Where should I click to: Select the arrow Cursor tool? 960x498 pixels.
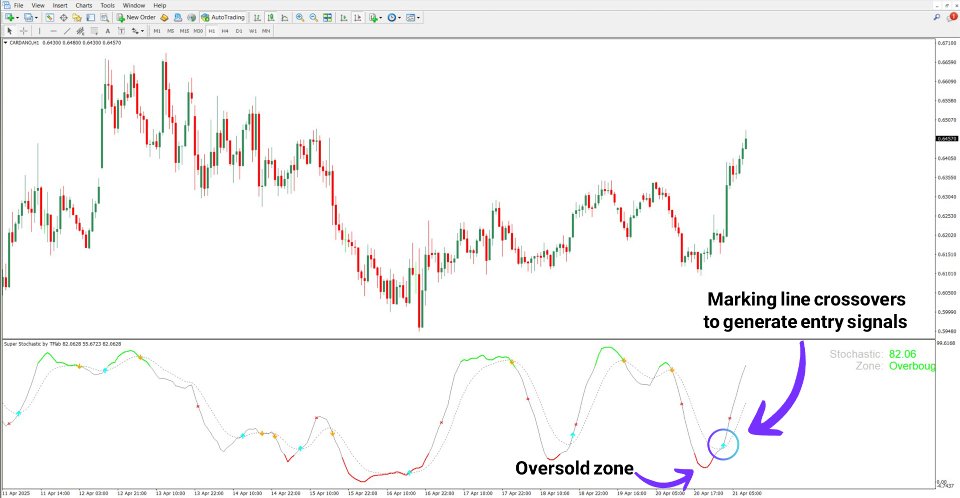[9, 31]
